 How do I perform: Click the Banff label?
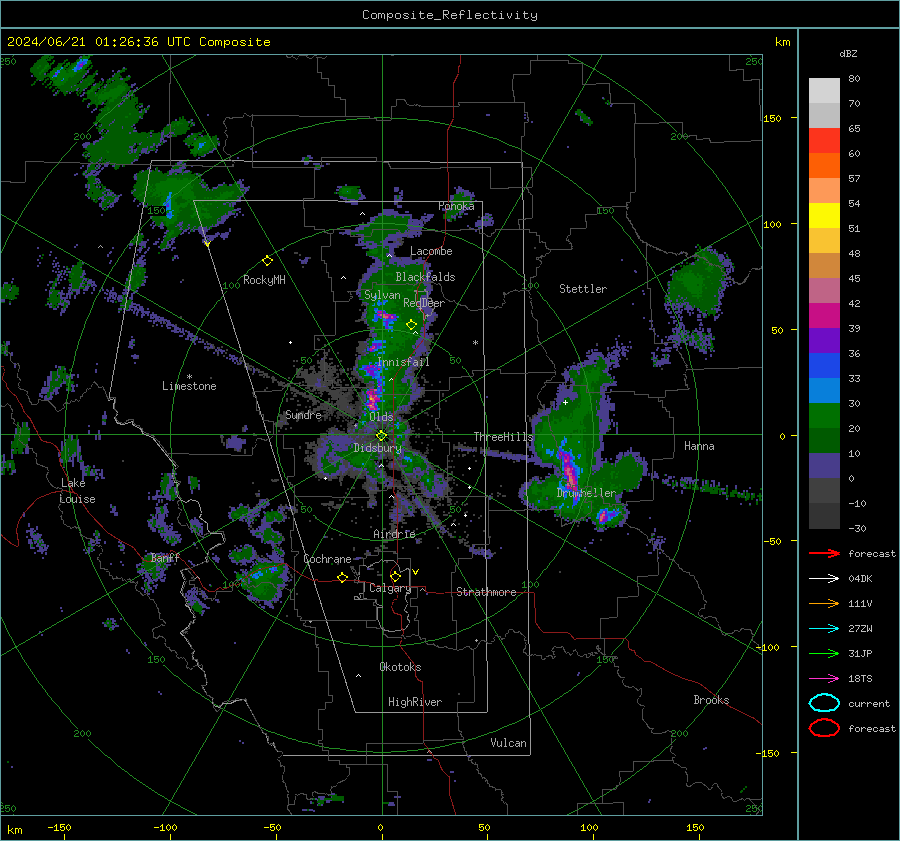click(x=165, y=558)
